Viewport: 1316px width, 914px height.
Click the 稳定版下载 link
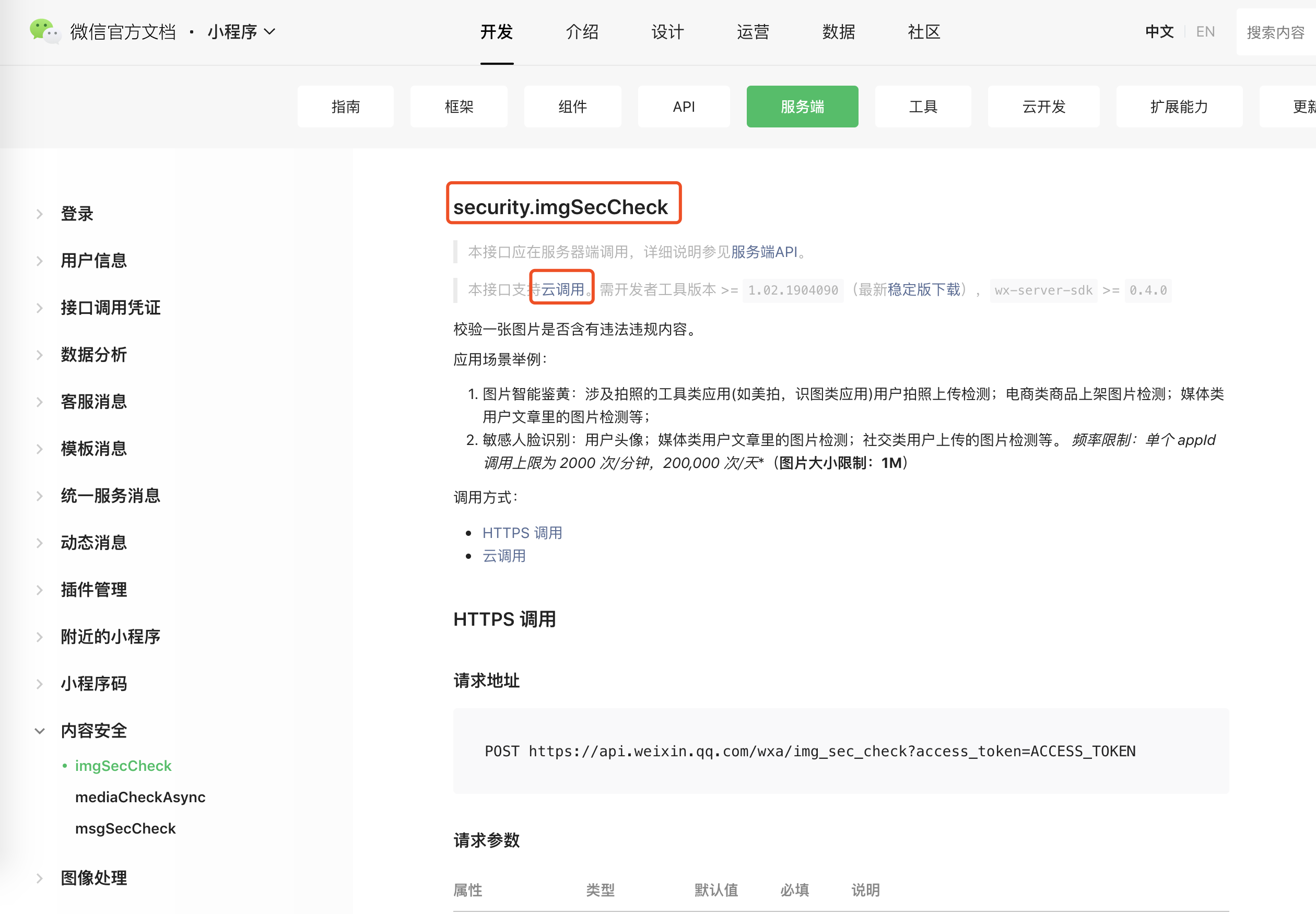pos(924,290)
